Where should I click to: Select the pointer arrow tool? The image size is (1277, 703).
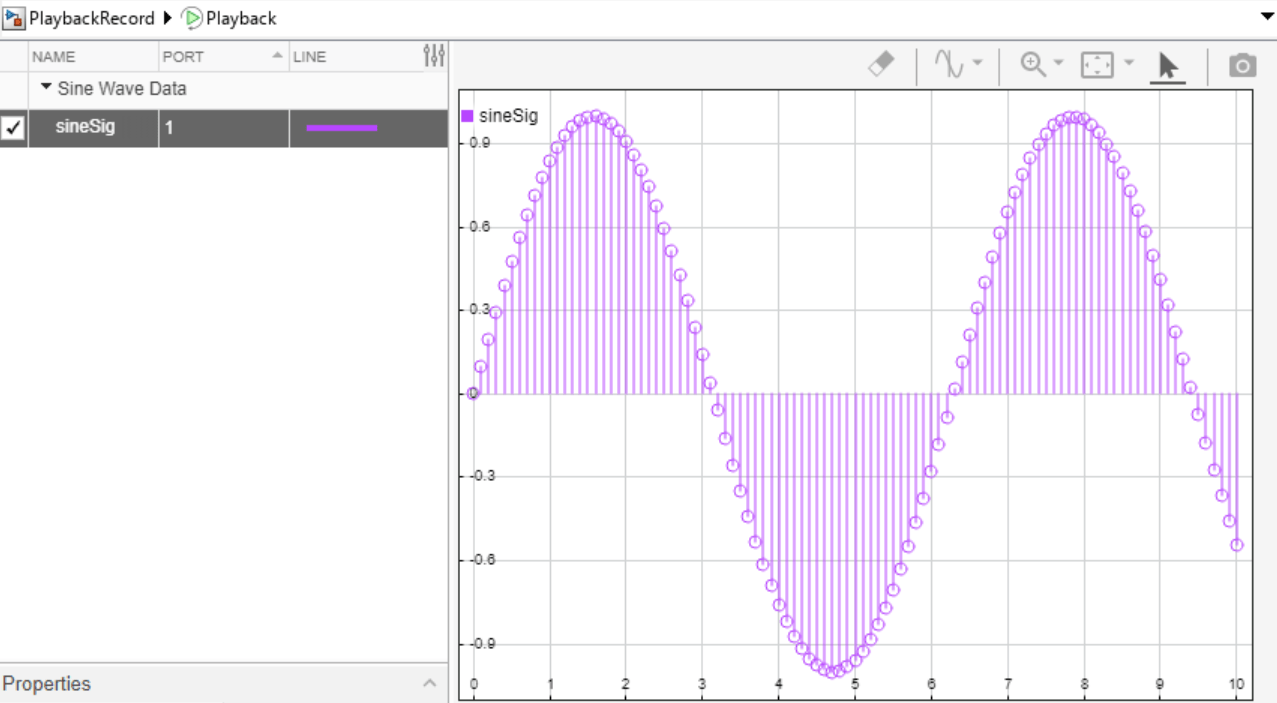click(x=1166, y=65)
